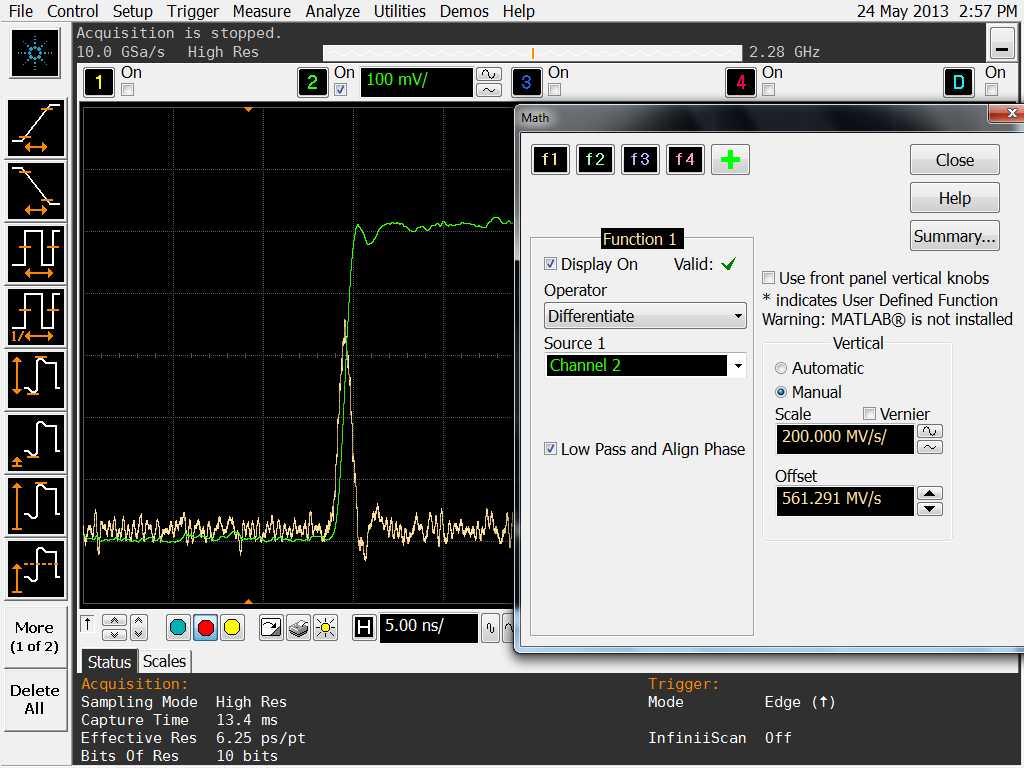Decrease the function vertical Scale value

click(x=930, y=447)
